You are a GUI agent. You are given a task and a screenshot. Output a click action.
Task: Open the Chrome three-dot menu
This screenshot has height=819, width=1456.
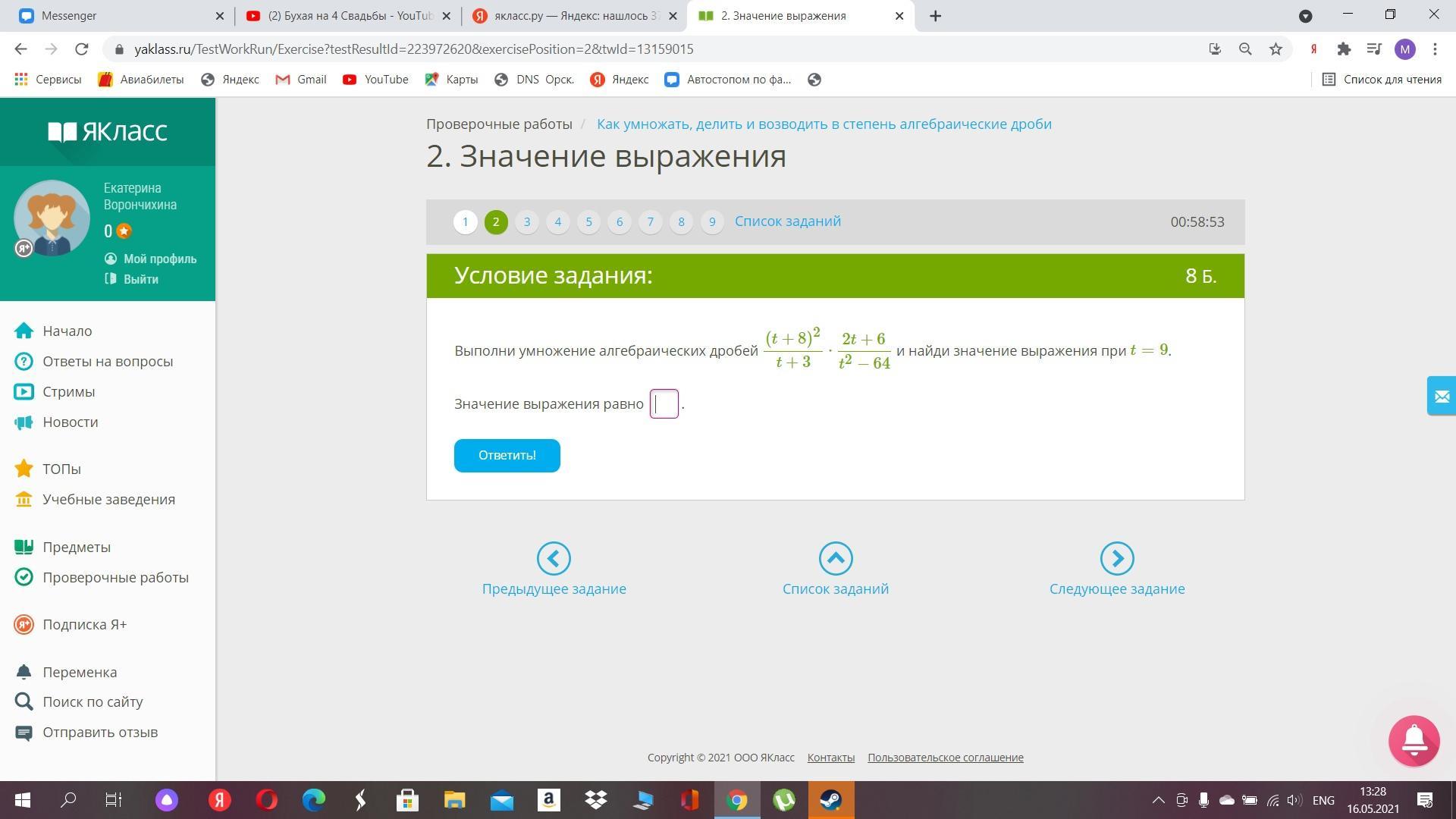tap(1435, 49)
